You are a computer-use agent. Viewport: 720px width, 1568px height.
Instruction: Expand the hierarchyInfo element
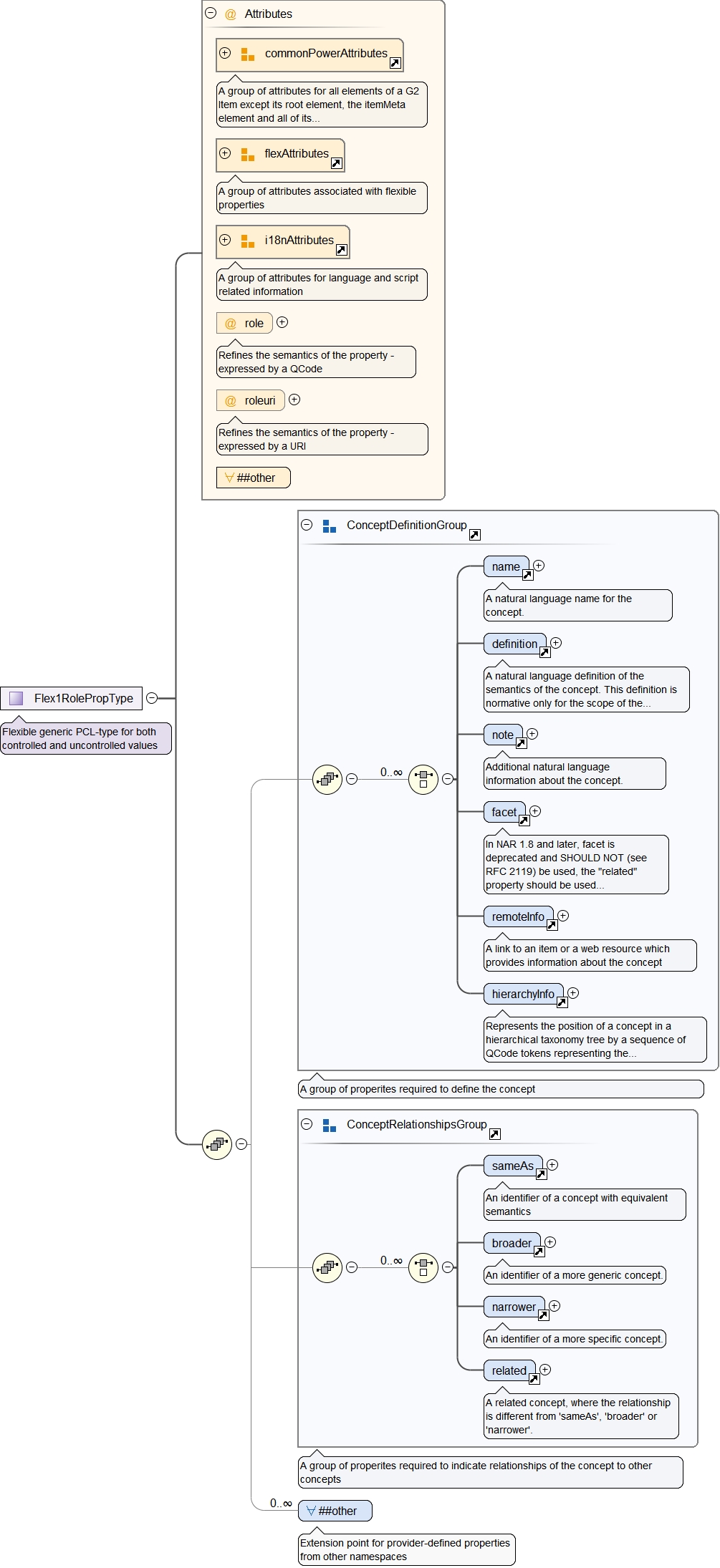coord(573,993)
